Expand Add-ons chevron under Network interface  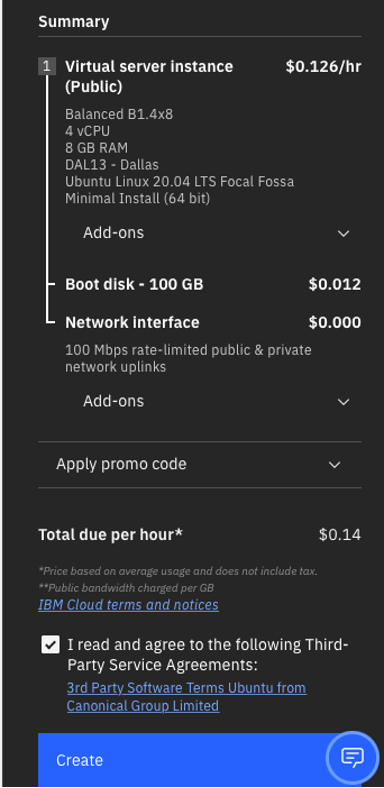point(344,402)
